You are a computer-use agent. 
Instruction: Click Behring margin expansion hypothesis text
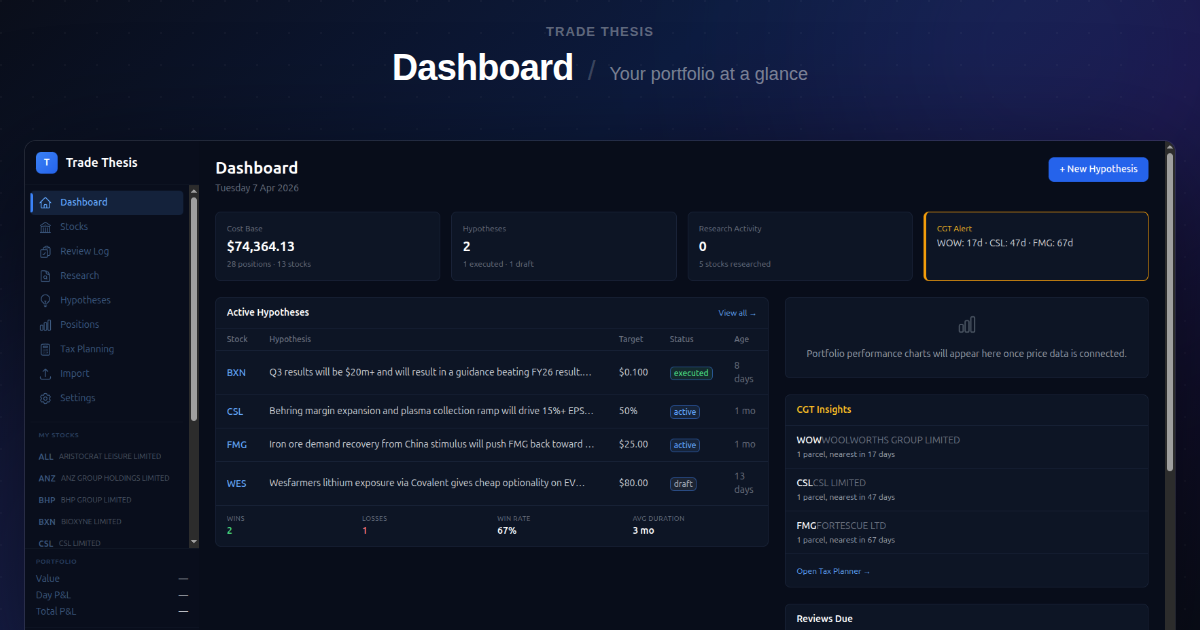432,412
